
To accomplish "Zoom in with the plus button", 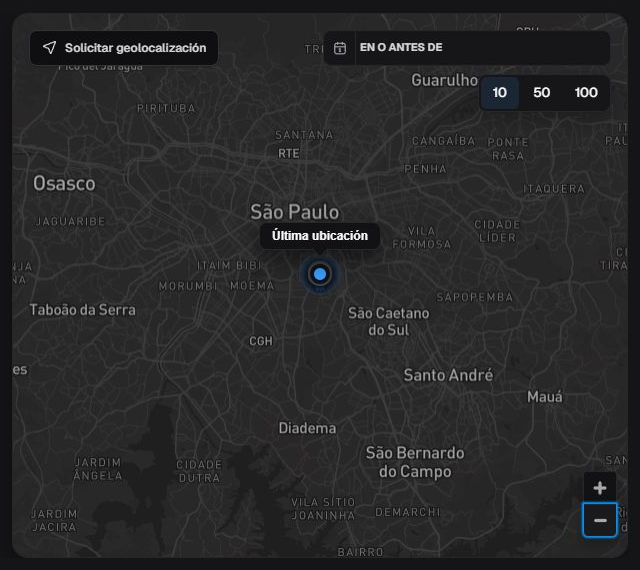I will (600, 488).
